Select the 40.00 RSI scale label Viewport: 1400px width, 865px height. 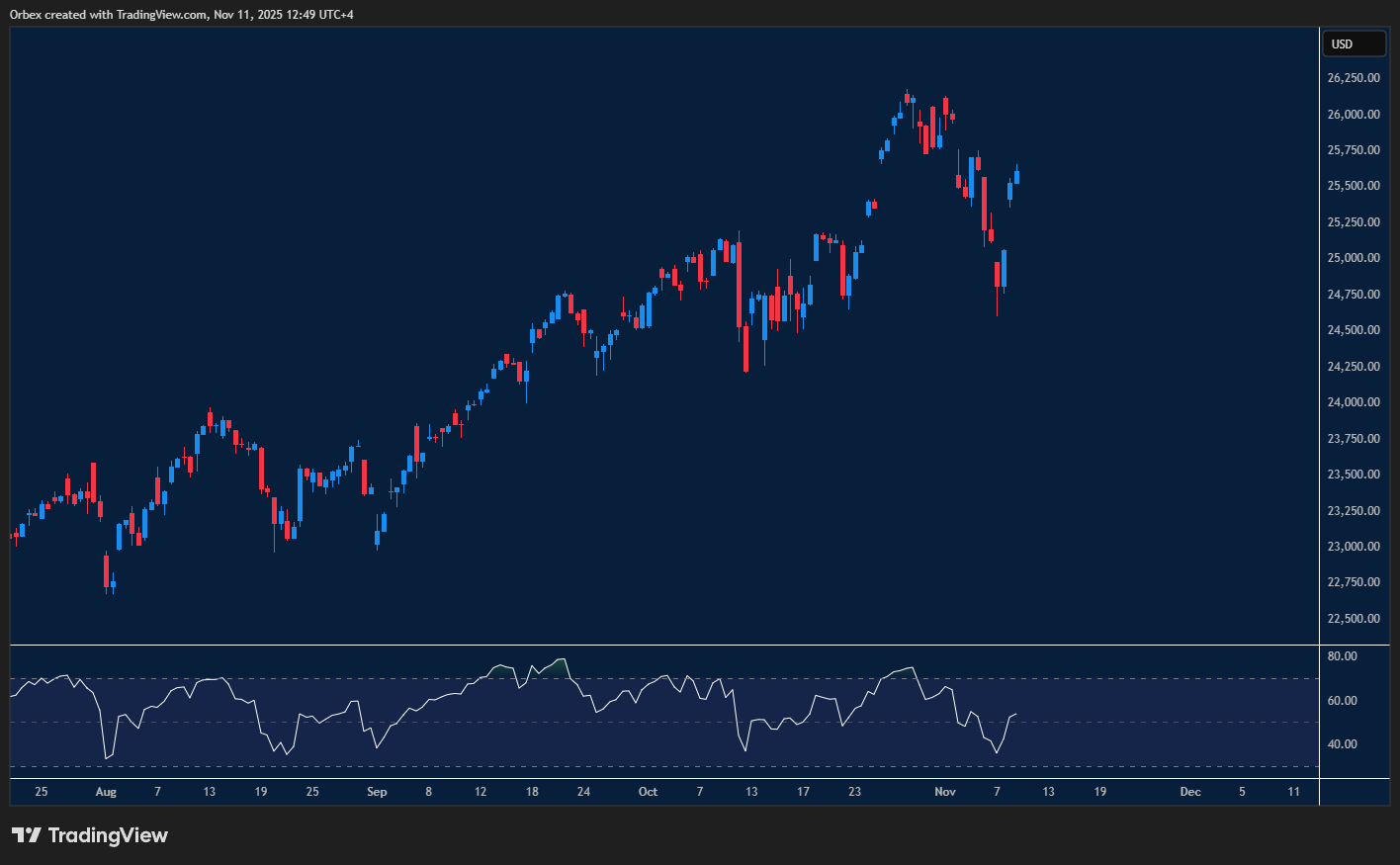tap(1342, 744)
